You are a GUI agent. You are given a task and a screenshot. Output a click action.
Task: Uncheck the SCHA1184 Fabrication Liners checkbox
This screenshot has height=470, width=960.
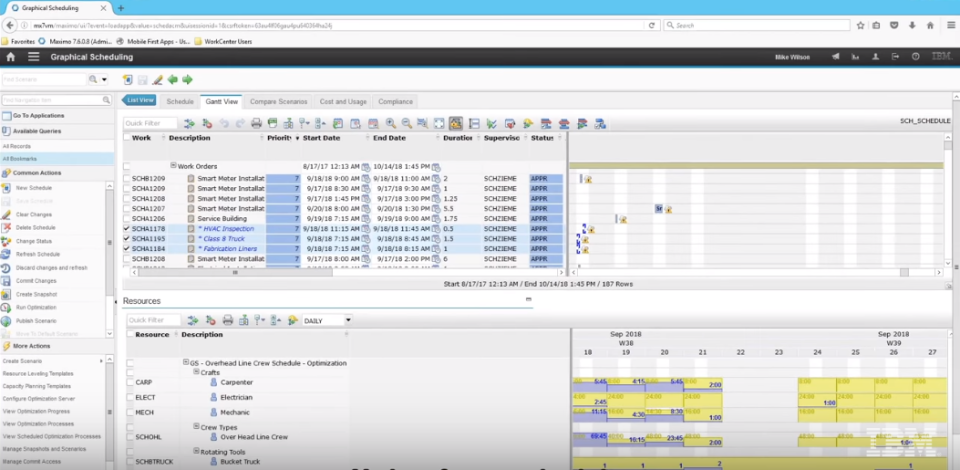pos(127,249)
